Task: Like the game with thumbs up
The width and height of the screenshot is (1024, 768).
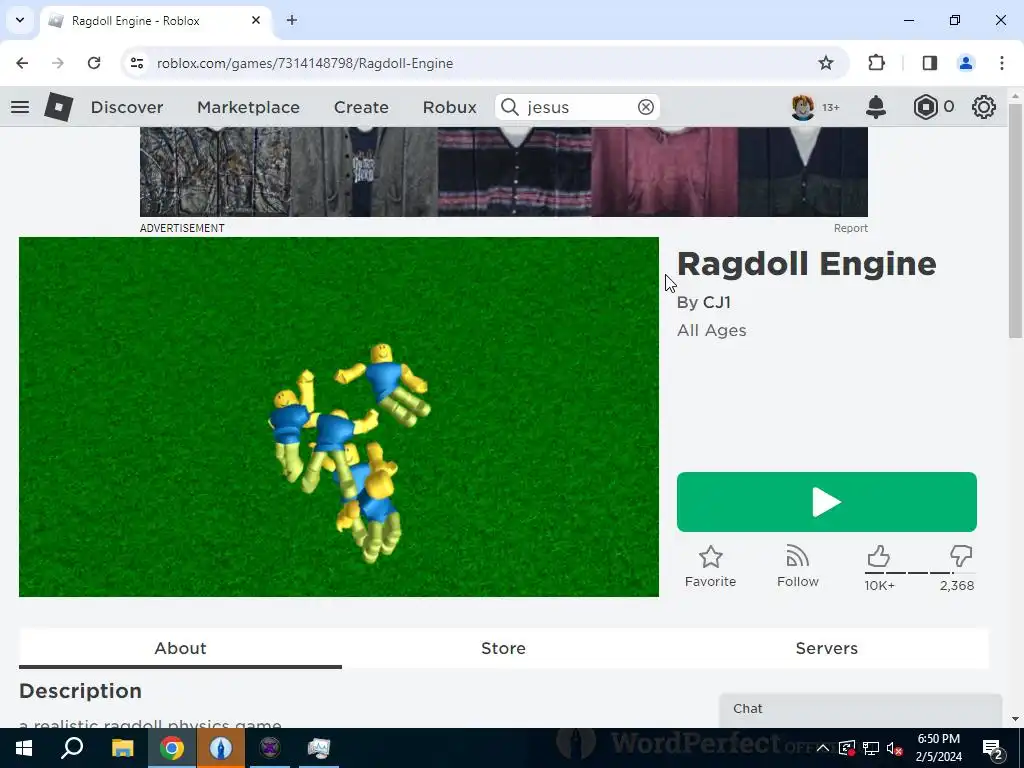Action: pyautogui.click(x=879, y=556)
